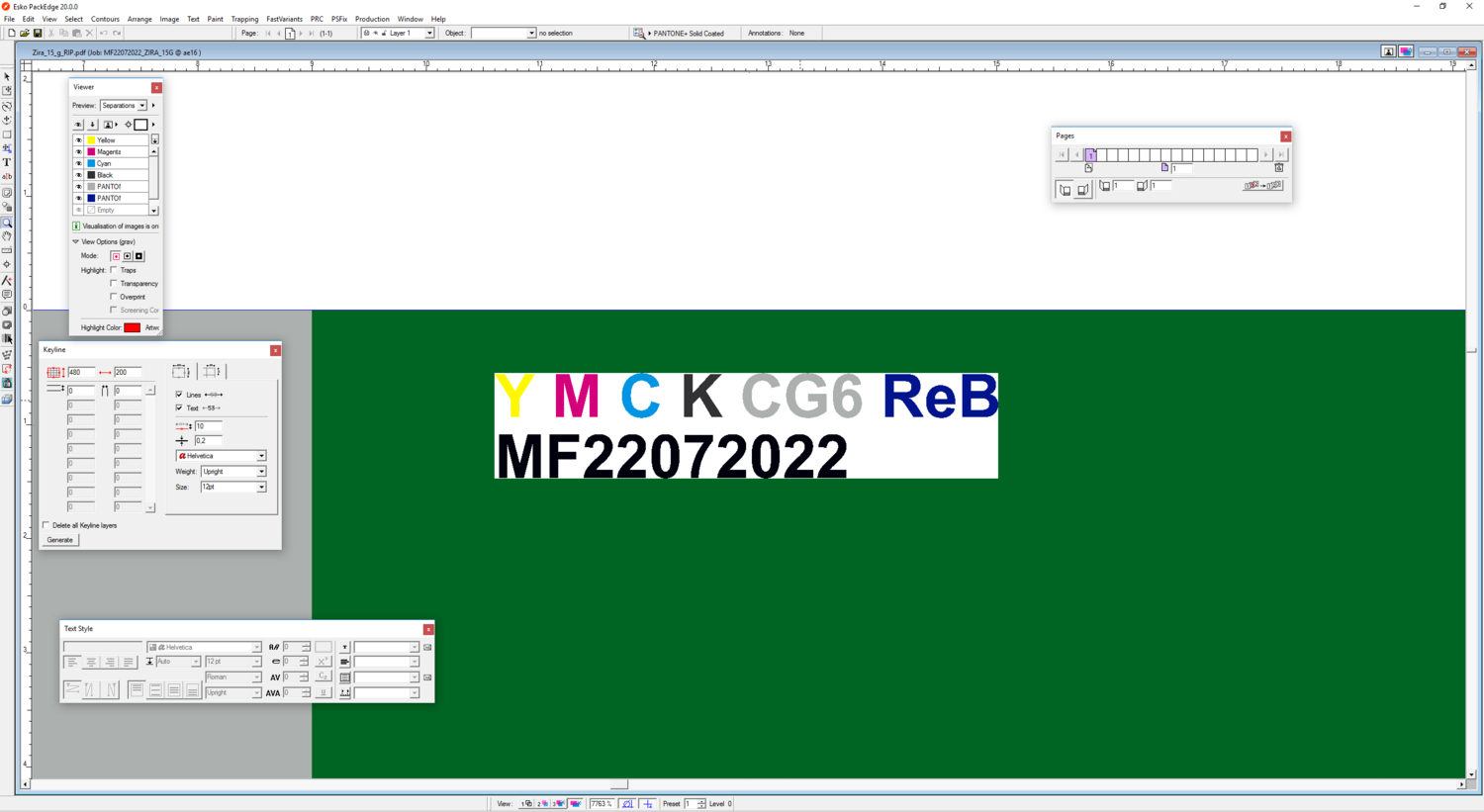
Task: Open the Preview mode dropdown showing Separations
Action: [x=142, y=106]
